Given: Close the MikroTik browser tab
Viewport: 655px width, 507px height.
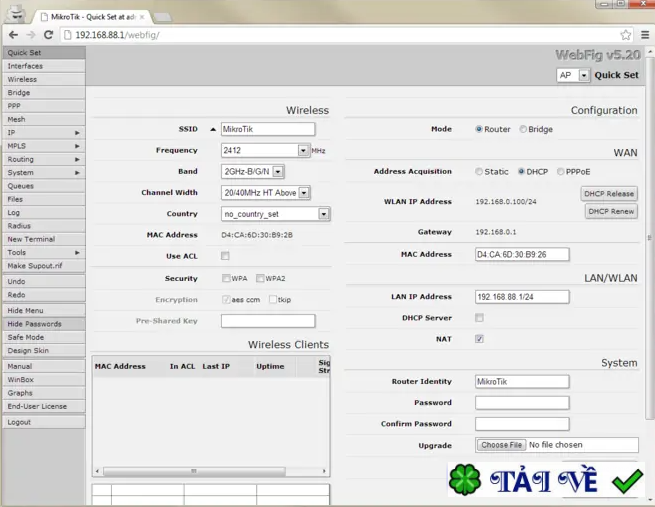Looking at the screenshot, I should pyautogui.click(x=143, y=17).
